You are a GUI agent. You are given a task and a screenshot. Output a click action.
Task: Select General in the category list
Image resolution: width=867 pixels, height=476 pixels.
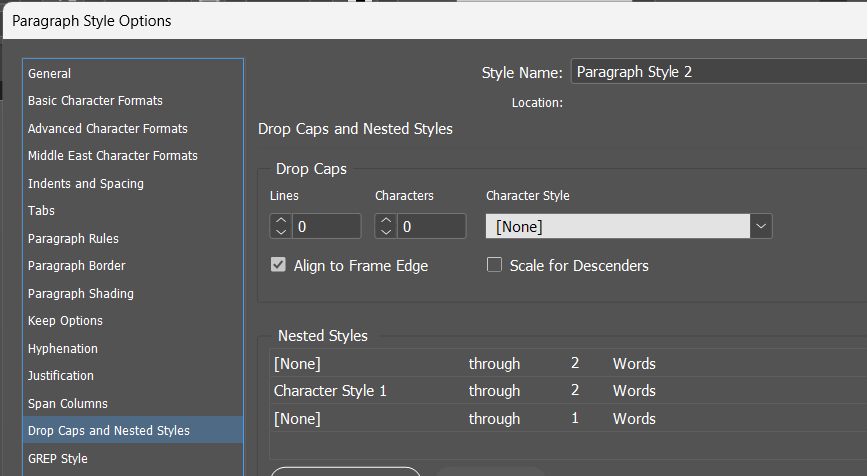pos(50,74)
